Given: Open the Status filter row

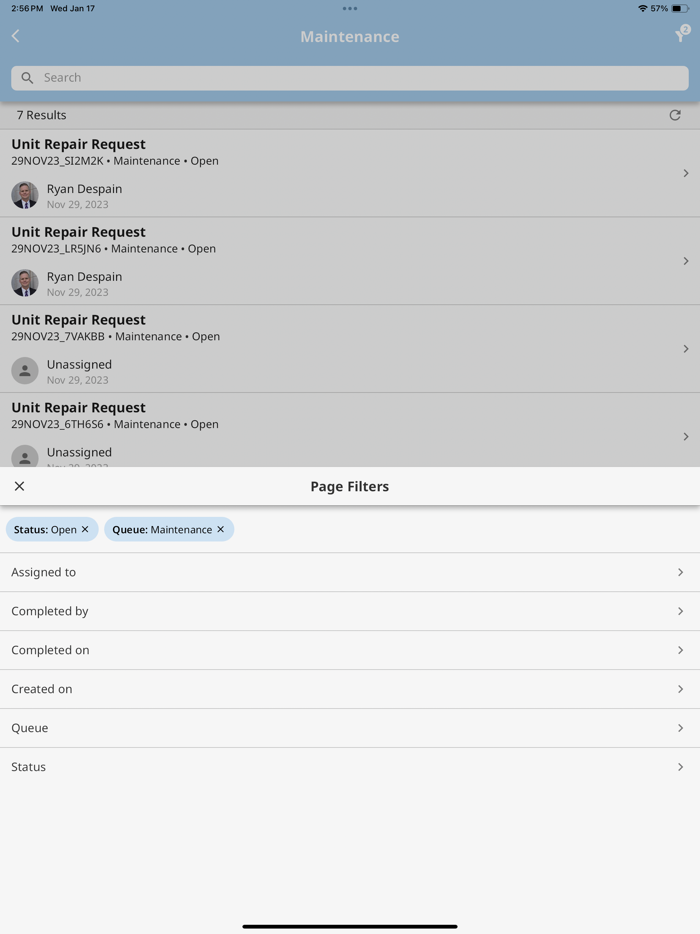Looking at the screenshot, I should tap(350, 767).
